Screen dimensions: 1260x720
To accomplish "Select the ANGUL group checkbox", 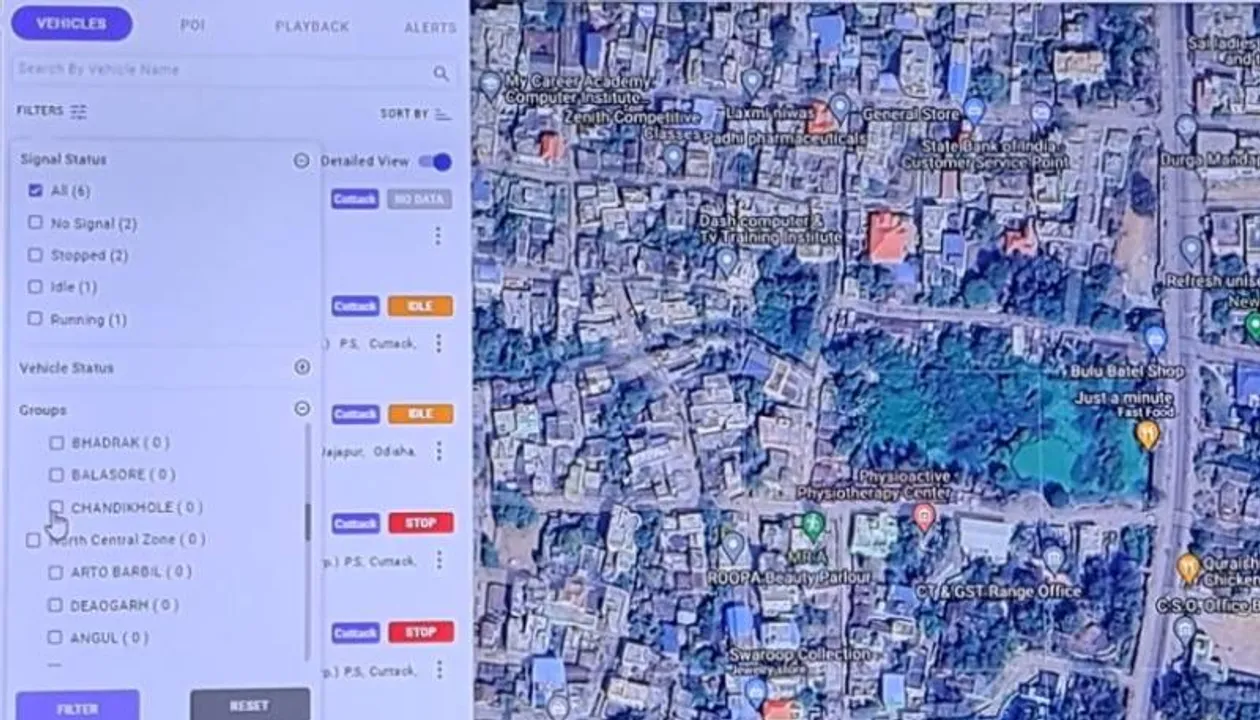I will (x=57, y=637).
